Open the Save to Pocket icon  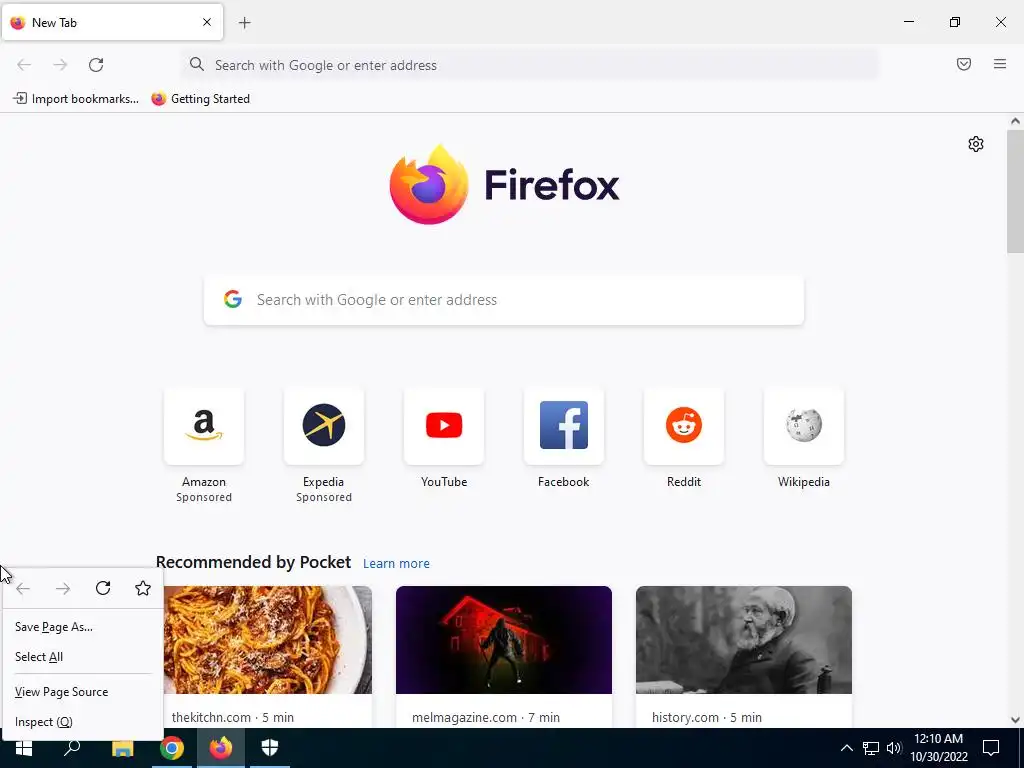963,64
